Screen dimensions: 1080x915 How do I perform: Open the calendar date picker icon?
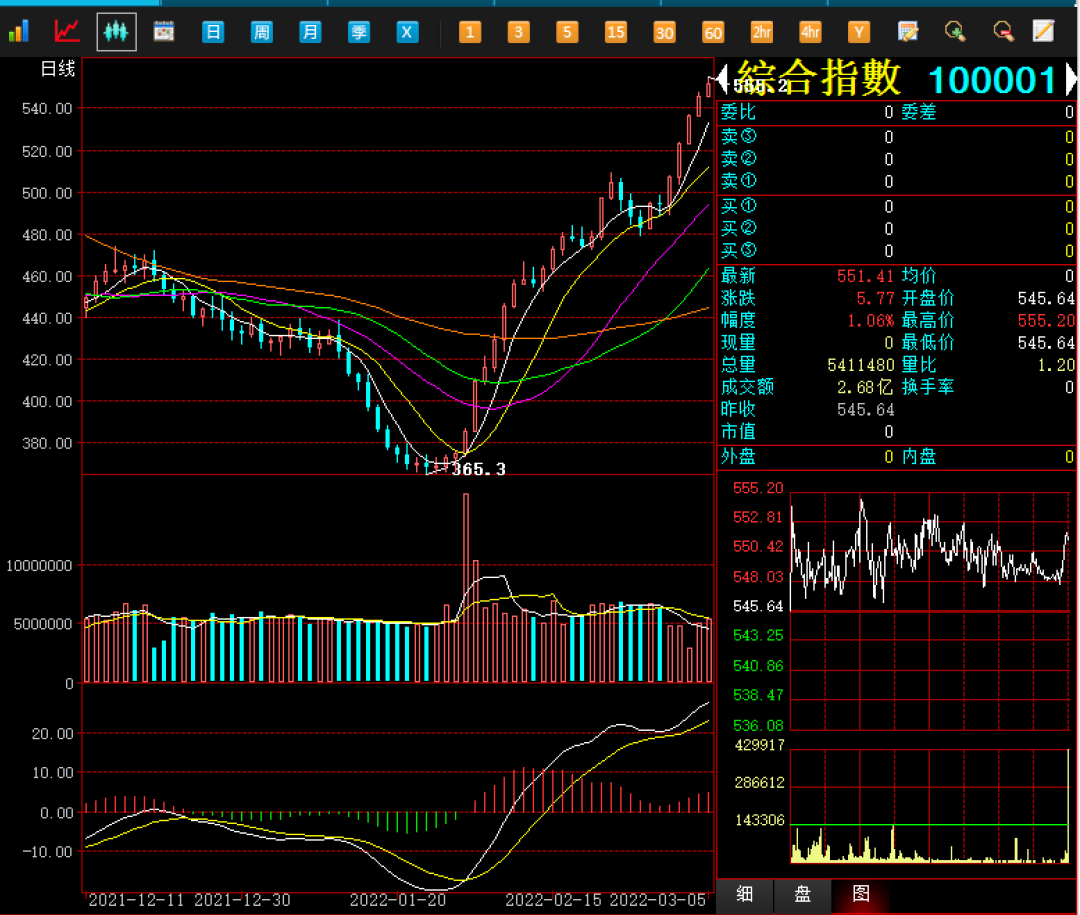tap(164, 32)
